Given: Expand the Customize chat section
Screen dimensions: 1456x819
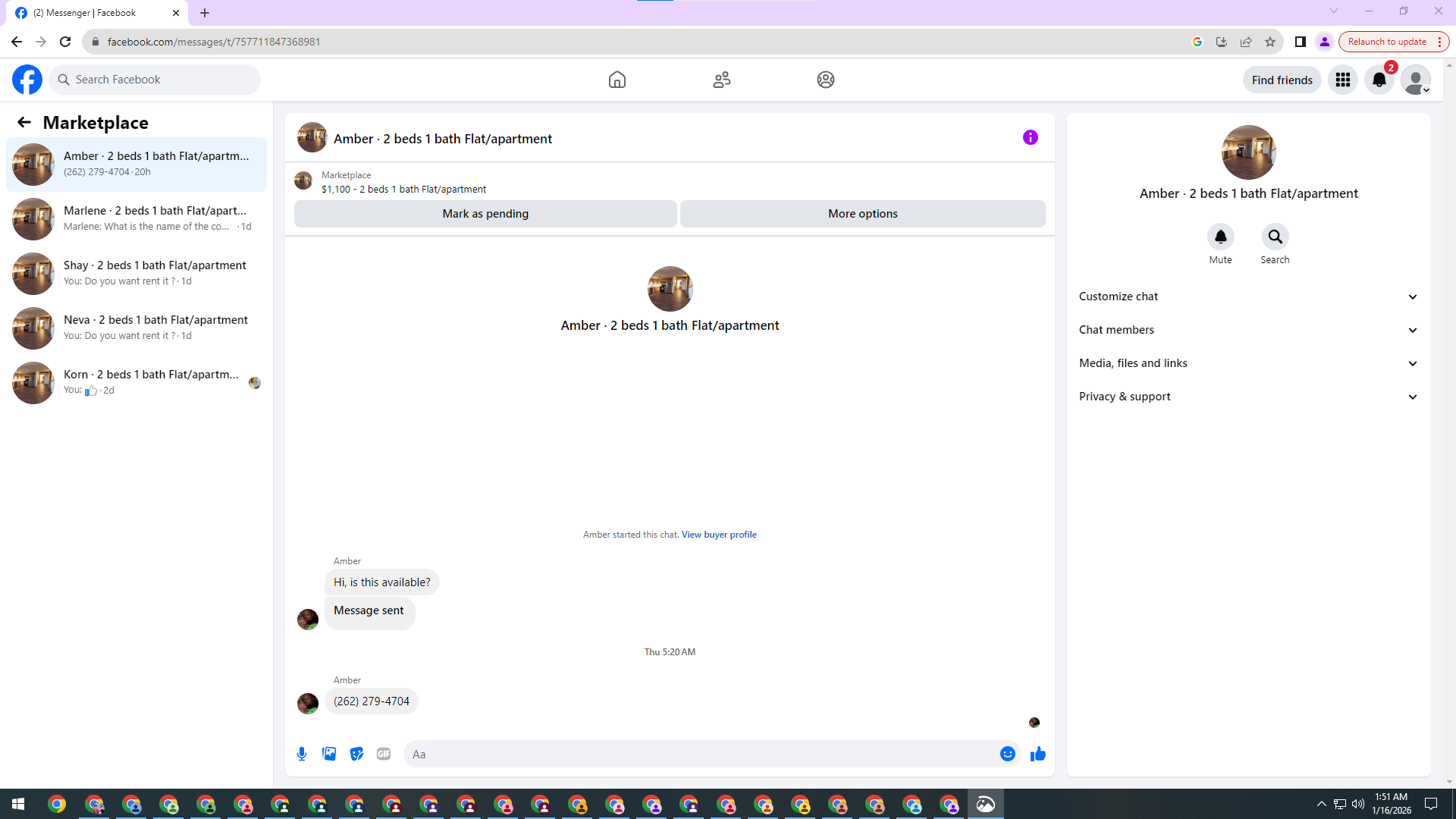Looking at the screenshot, I should click(x=1248, y=297).
